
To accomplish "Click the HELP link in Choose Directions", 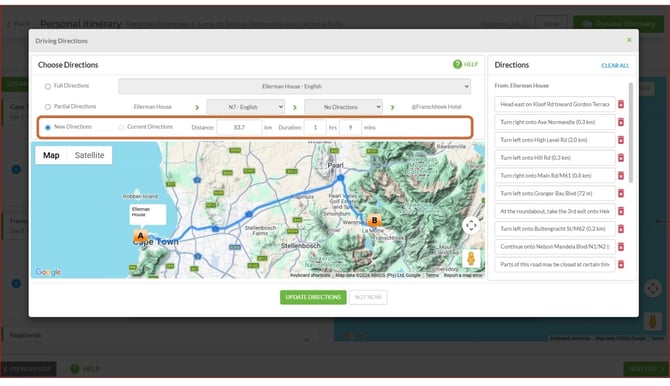I will pos(470,64).
